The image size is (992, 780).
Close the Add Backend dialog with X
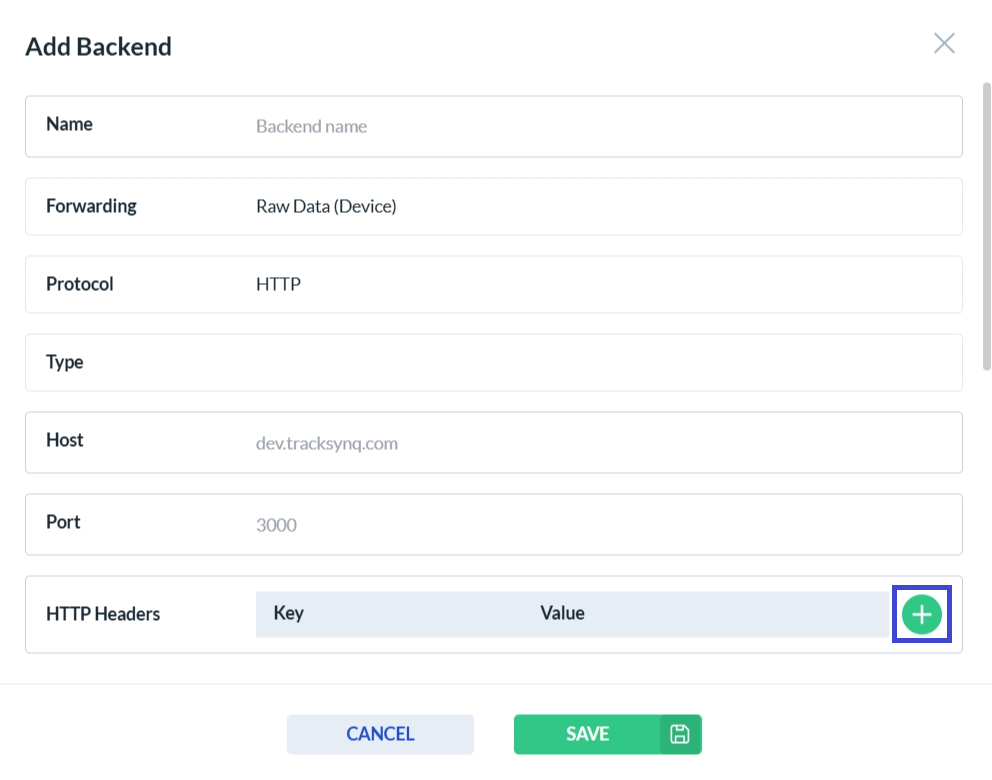pos(944,43)
